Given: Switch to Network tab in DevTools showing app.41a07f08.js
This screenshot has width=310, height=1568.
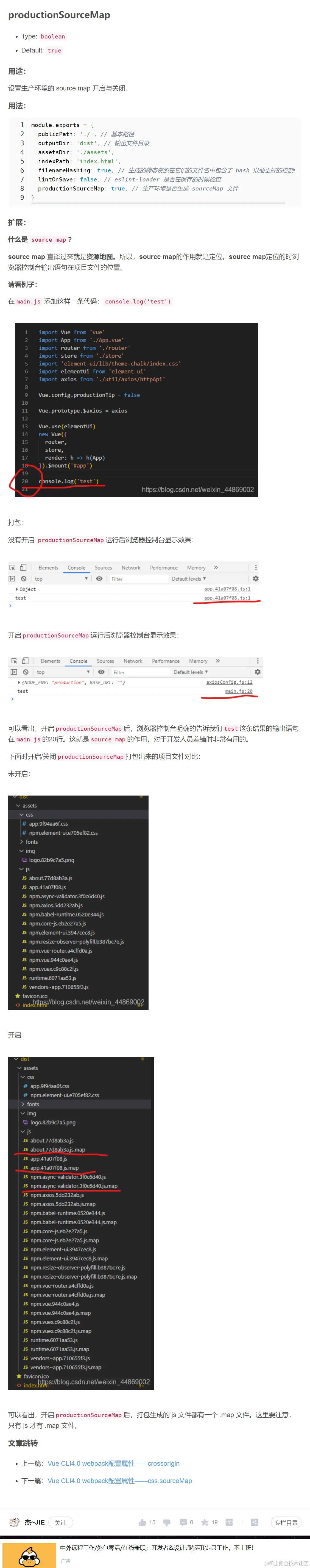Looking at the screenshot, I should click(131, 568).
